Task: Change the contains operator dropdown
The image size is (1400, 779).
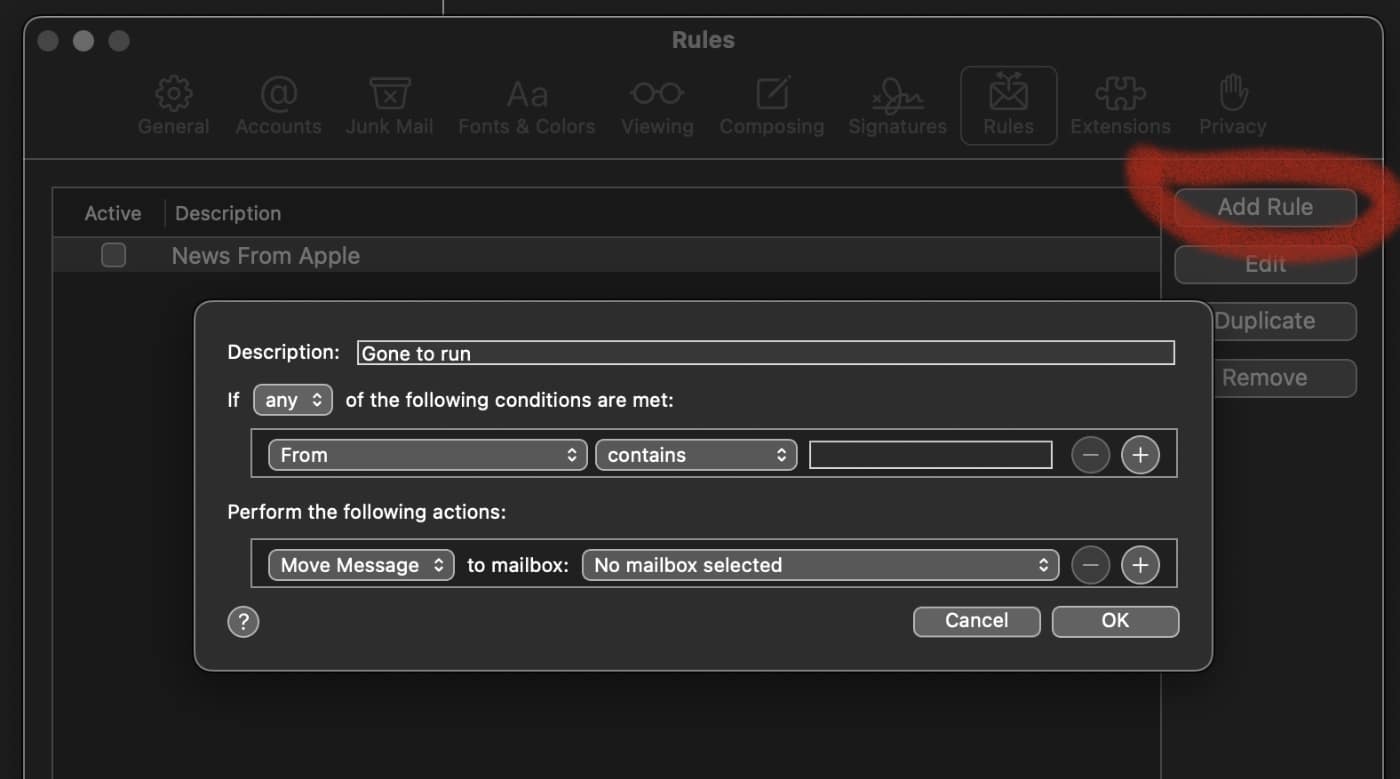Action: (x=695, y=455)
